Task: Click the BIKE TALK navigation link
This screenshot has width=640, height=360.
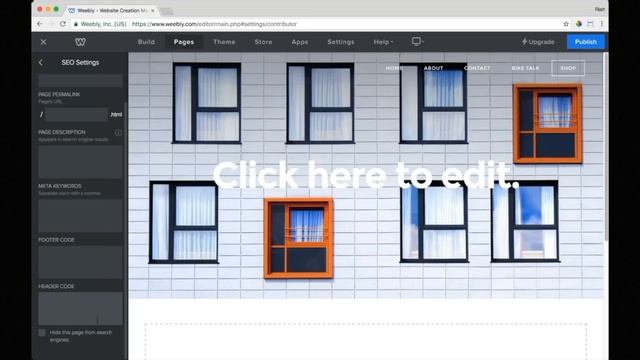Action: (525, 68)
